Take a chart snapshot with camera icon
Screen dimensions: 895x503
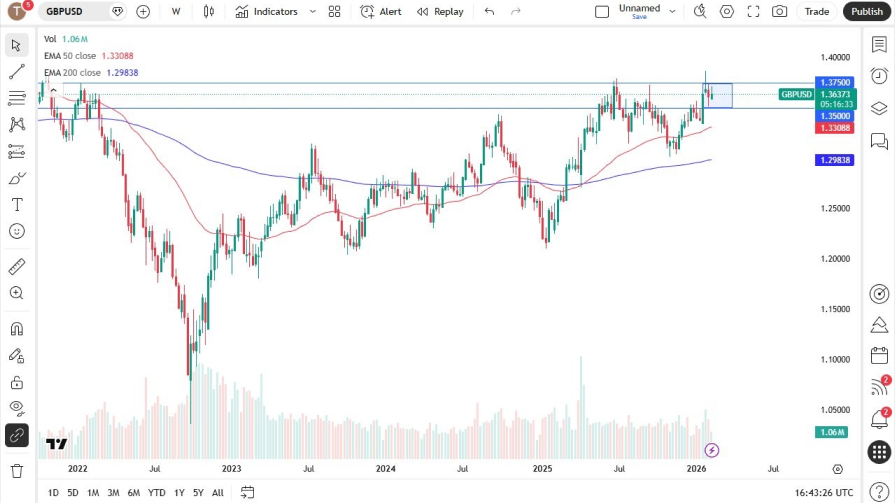pos(779,11)
